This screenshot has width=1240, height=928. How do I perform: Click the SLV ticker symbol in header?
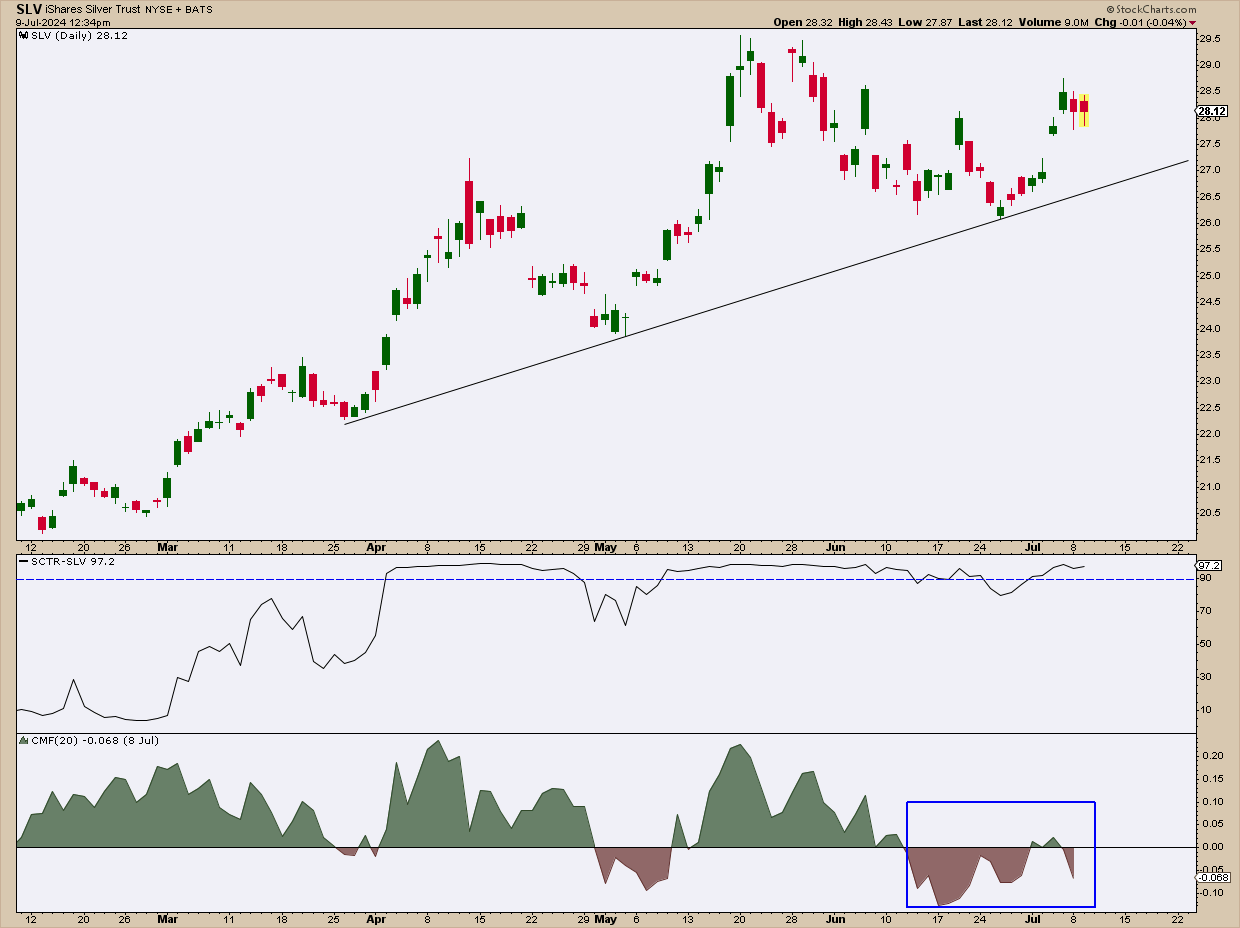29,8
